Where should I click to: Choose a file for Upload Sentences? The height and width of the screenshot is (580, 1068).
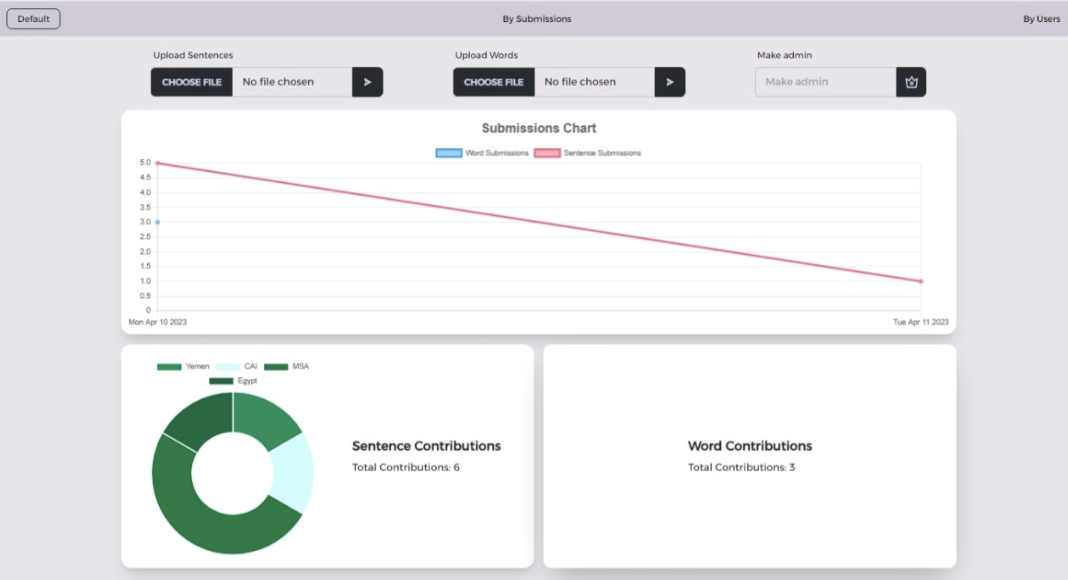point(192,82)
